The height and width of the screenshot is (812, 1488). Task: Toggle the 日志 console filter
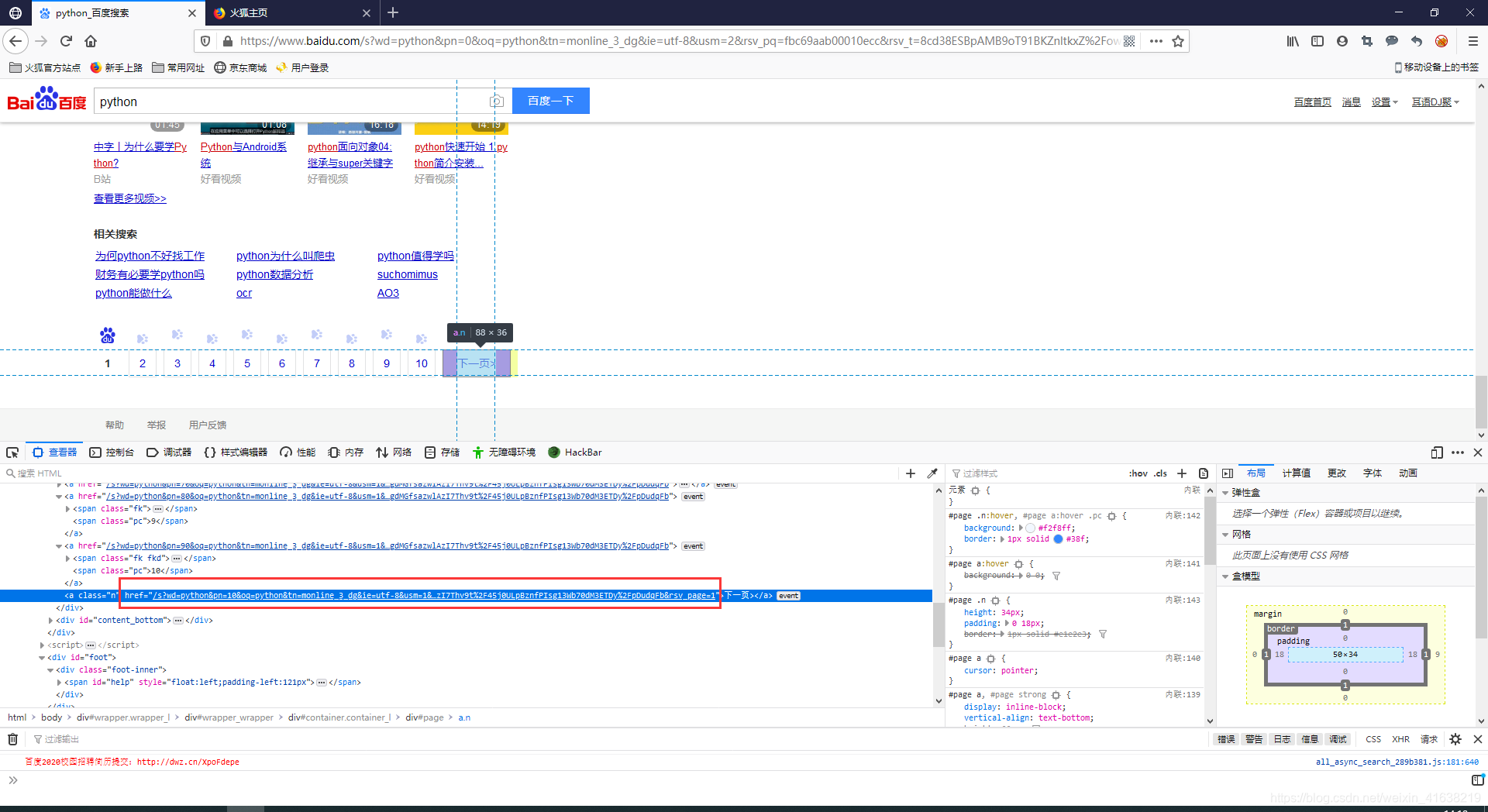click(x=1282, y=739)
